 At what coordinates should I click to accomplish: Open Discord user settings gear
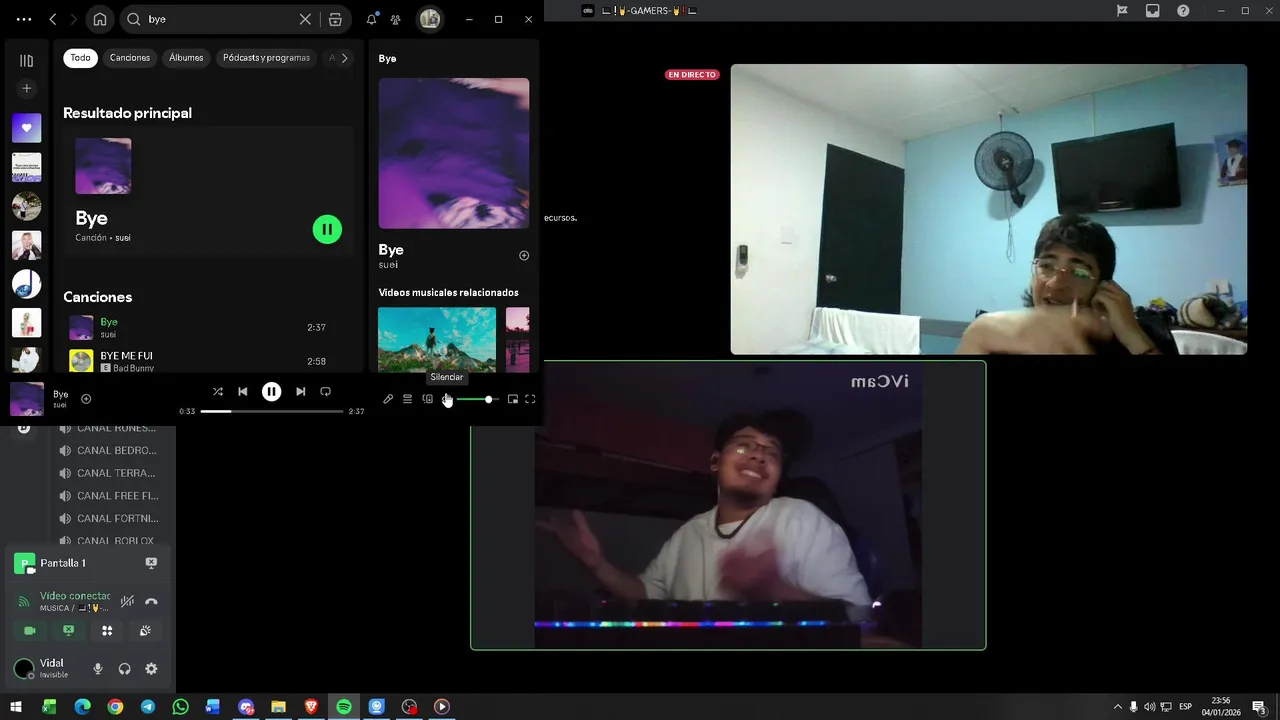pyautogui.click(x=151, y=669)
